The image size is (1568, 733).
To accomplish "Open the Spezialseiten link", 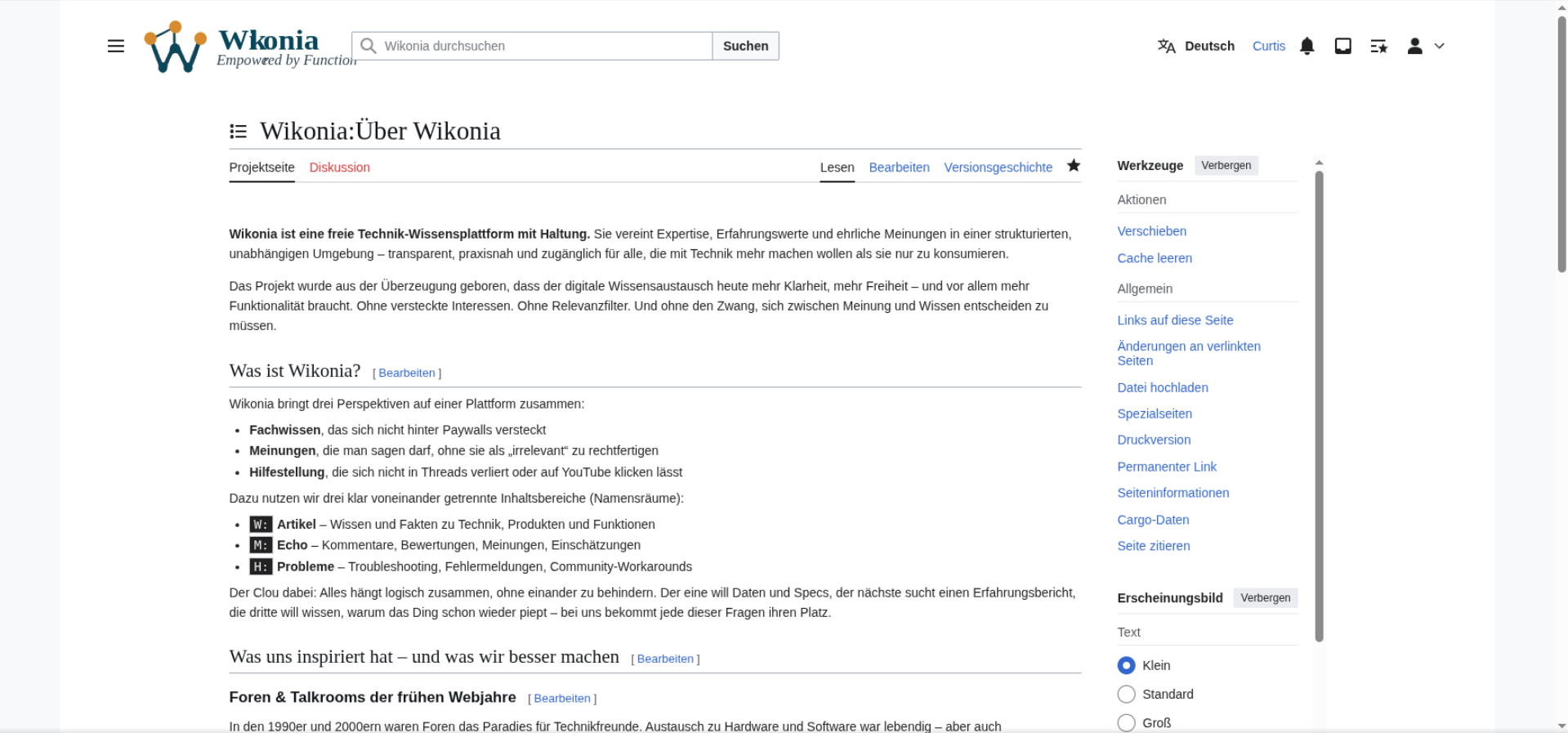I will [1154, 413].
